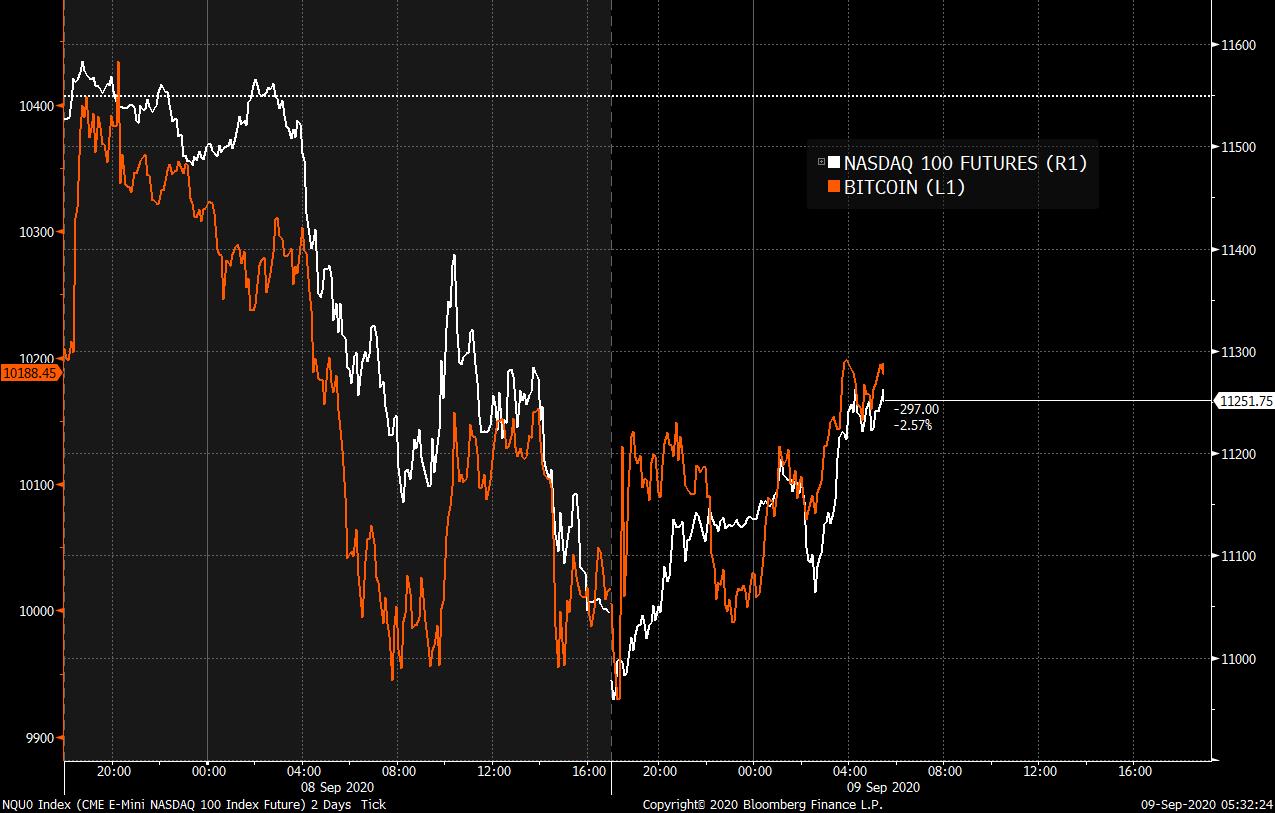Select the NASDAQ 100 FUTURES (R1) legend entry
The width and height of the screenshot is (1275, 813).
(964, 162)
